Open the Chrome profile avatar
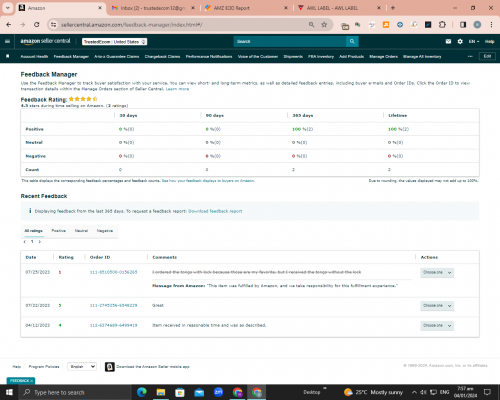This screenshot has height=400, width=500. [x=477, y=25]
